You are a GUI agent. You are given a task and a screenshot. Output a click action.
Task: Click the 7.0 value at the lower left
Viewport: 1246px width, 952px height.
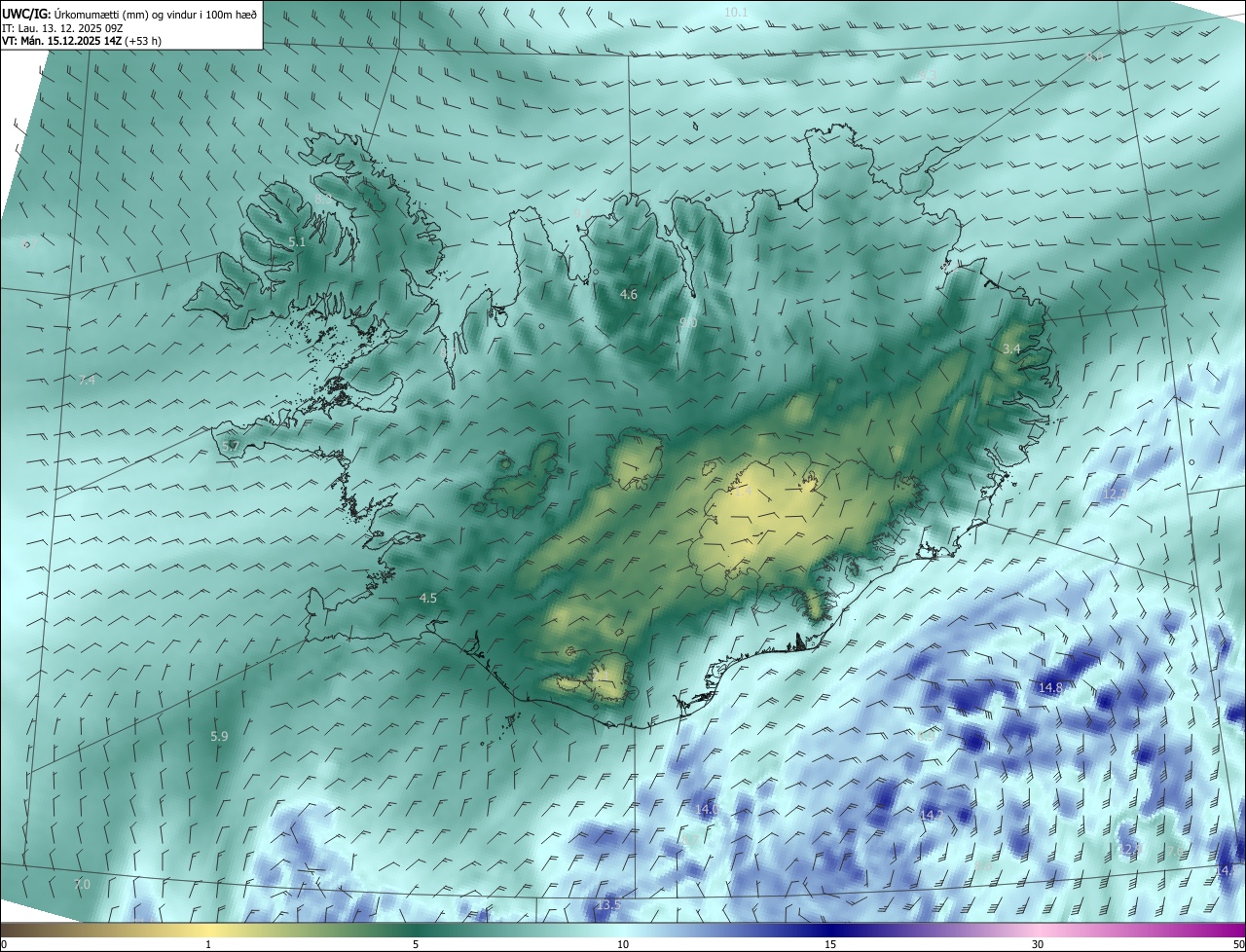[82, 884]
